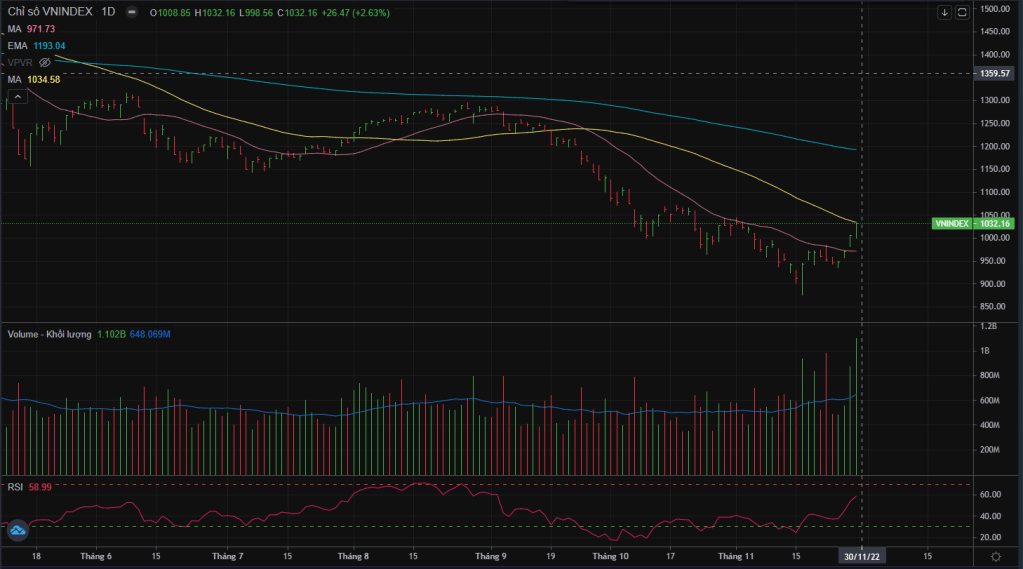Click the green VNINDEX price label tag
1023x569 pixels.
pos(971,224)
